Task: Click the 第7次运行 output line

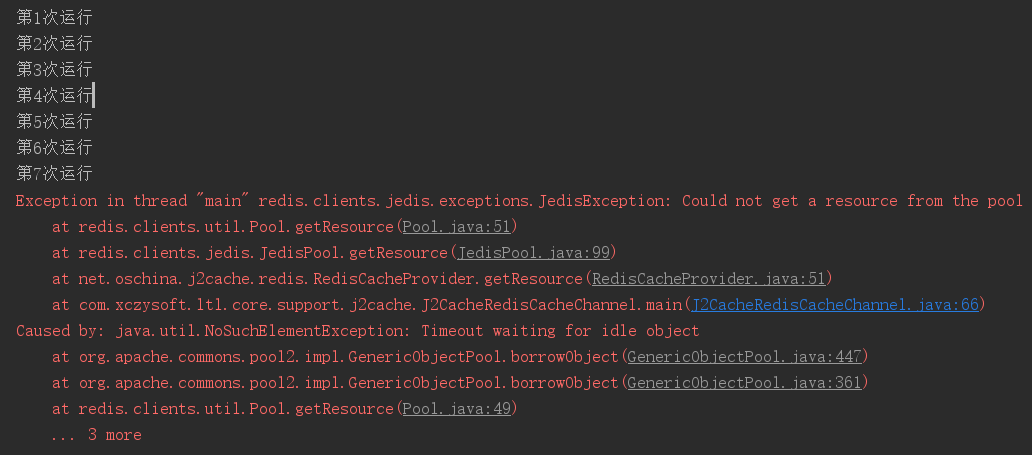Action: (55, 174)
